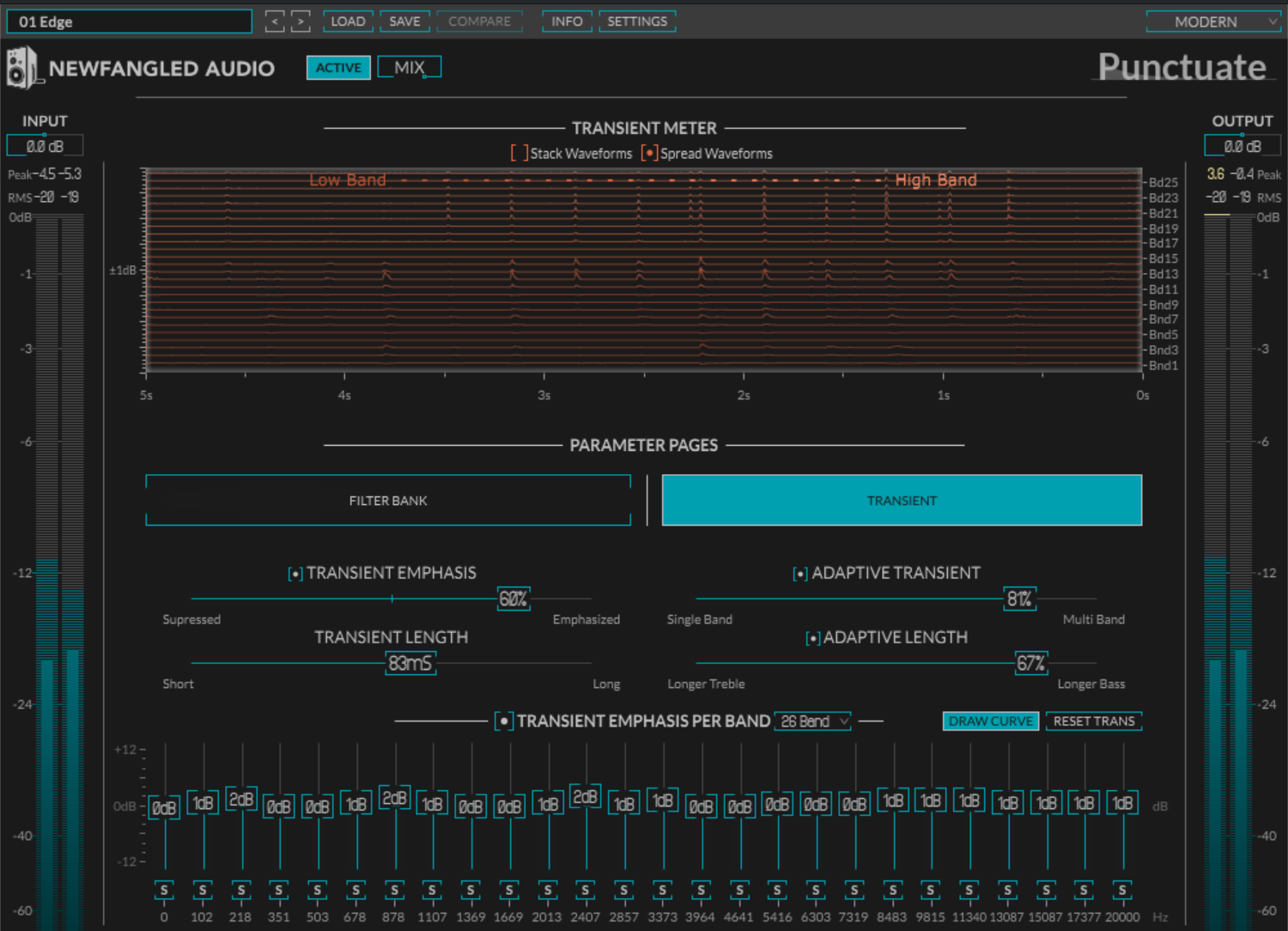The width and height of the screenshot is (1288, 931).
Task: Solo the 3373 Hz band
Action: (x=662, y=891)
